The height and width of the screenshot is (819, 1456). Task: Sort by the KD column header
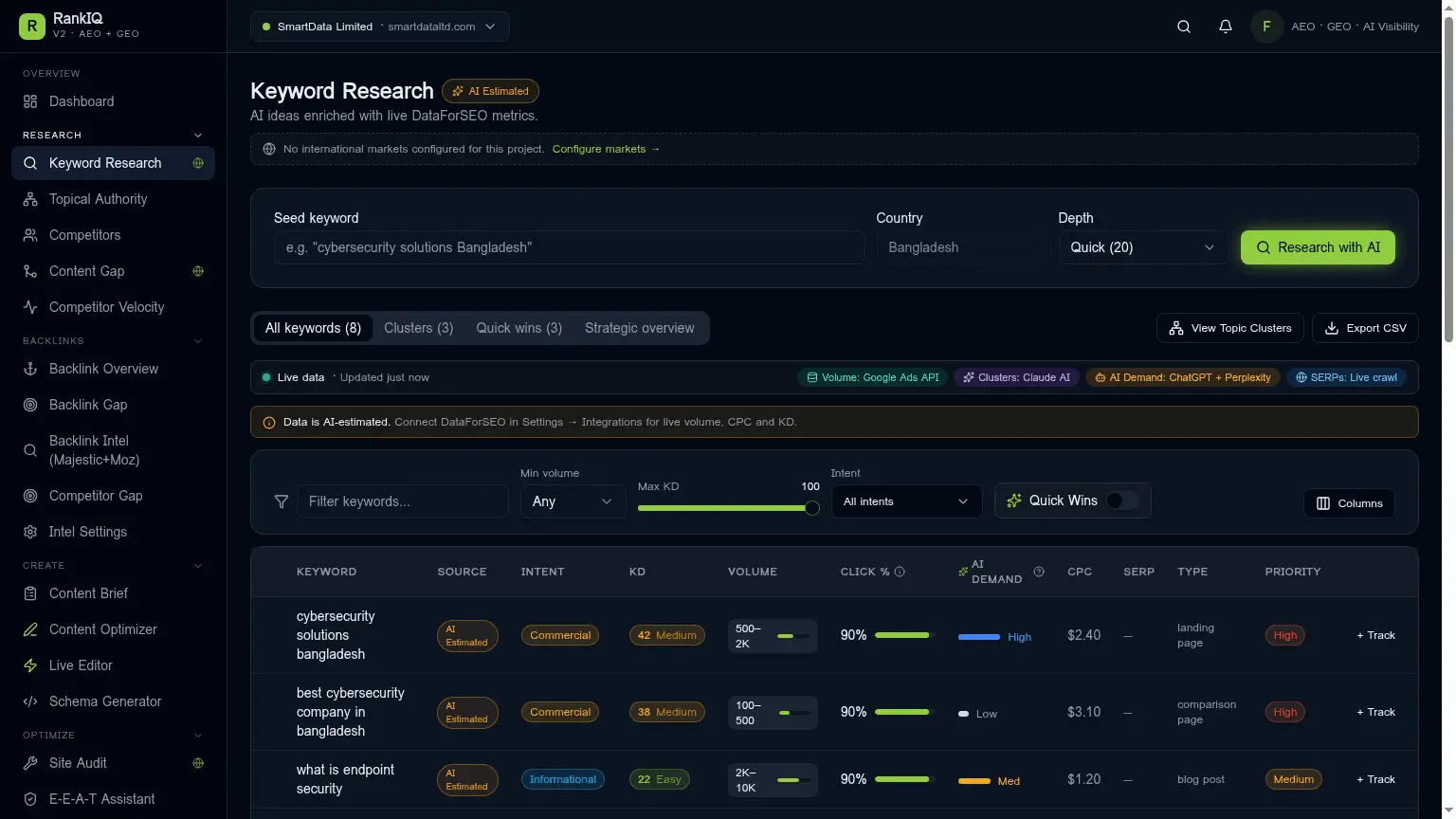coord(637,572)
